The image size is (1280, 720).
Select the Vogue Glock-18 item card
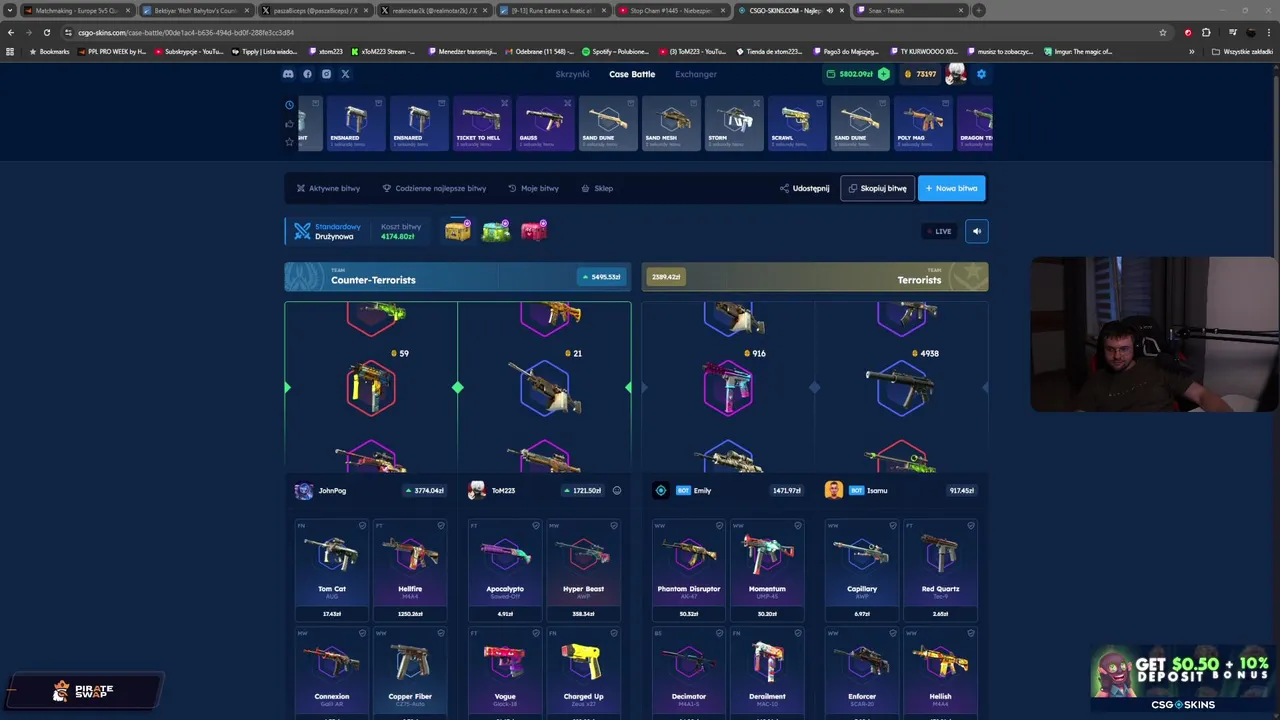(x=505, y=672)
